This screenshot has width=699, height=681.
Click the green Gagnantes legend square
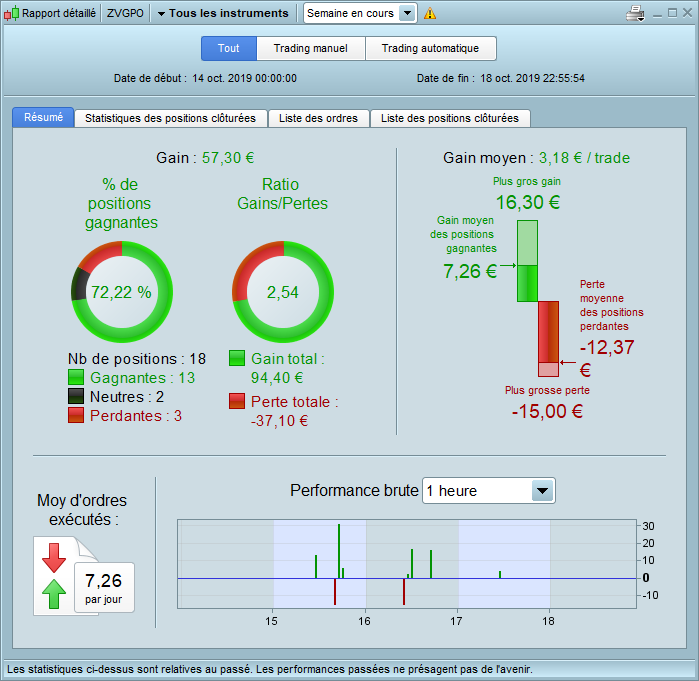(76, 378)
